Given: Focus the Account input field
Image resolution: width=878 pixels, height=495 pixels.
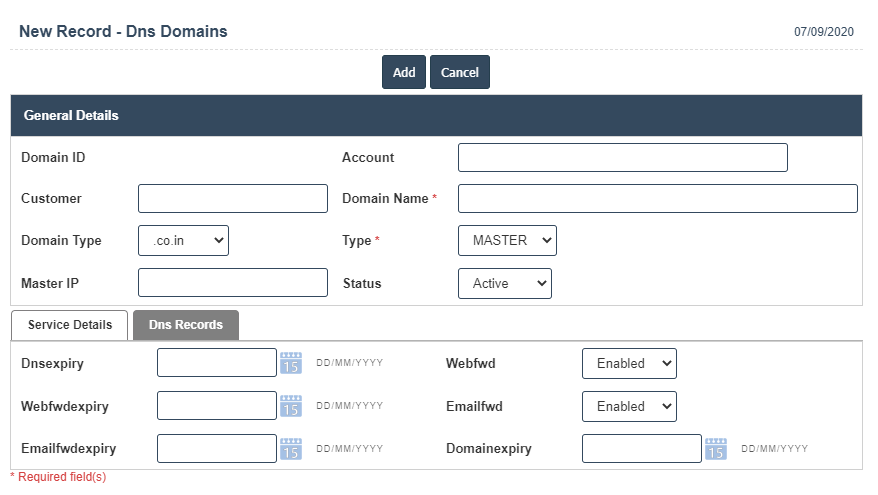Looking at the screenshot, I should (x=622, y=158).
